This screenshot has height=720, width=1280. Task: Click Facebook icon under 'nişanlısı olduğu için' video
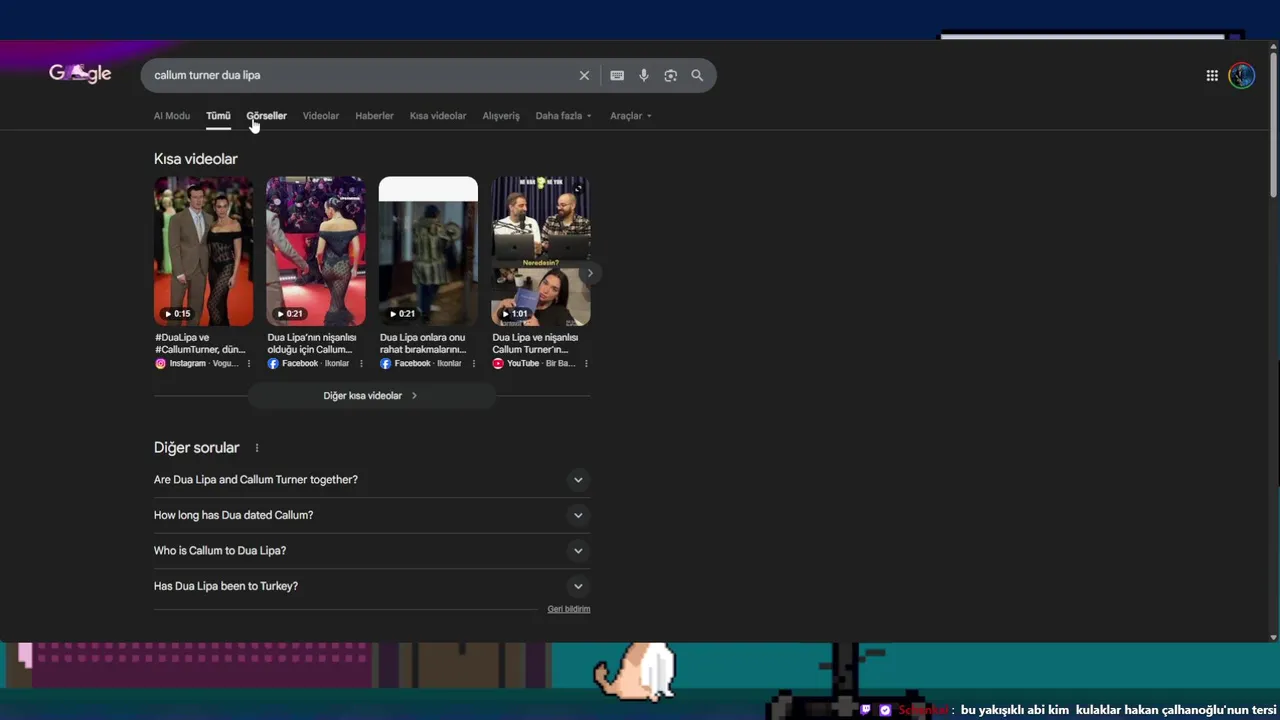point(273,364)
